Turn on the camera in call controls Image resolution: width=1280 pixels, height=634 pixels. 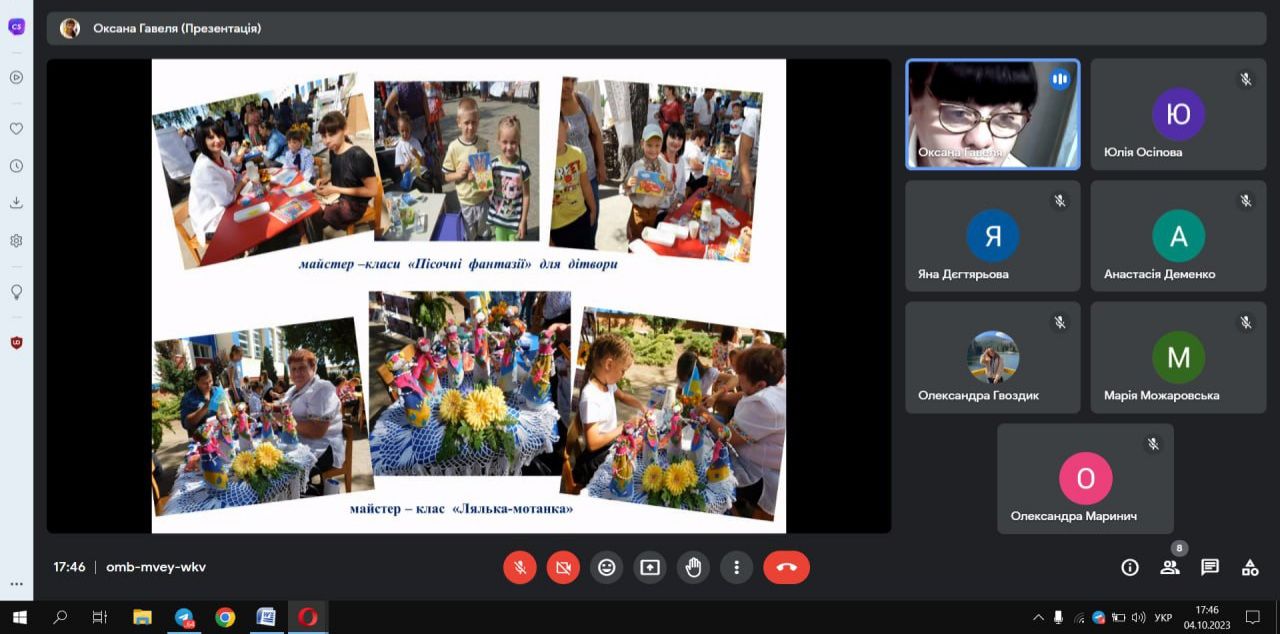point(563,567)
